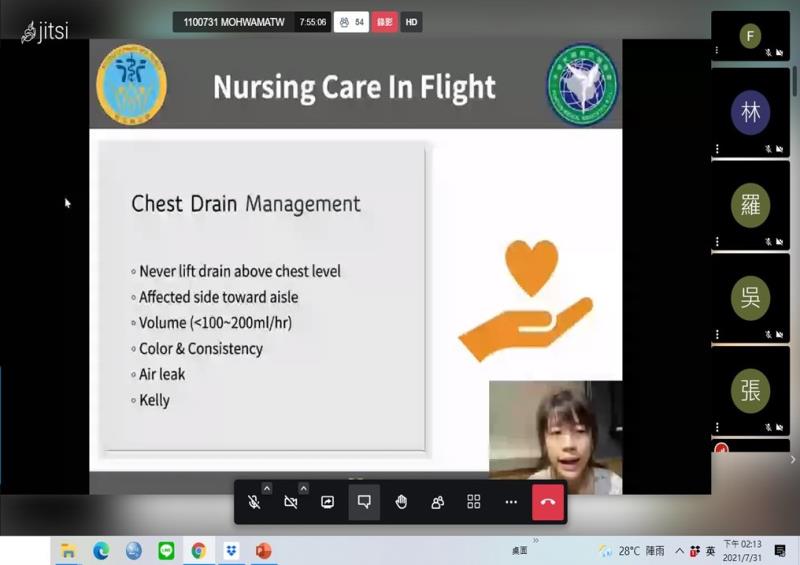Open LINE app from the taskbar

coord(166,551)
